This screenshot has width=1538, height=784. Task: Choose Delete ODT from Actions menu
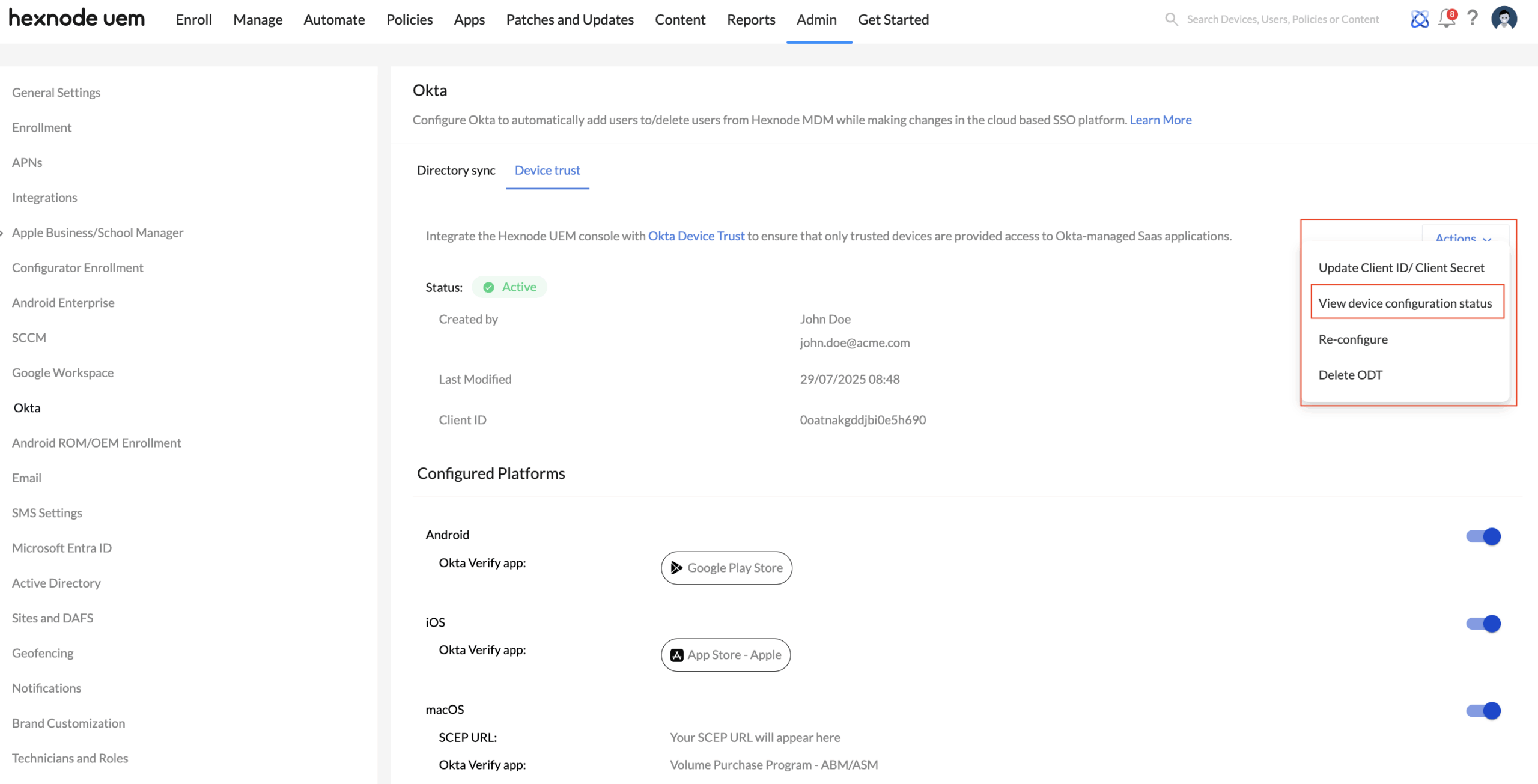tap(1350, 375)
